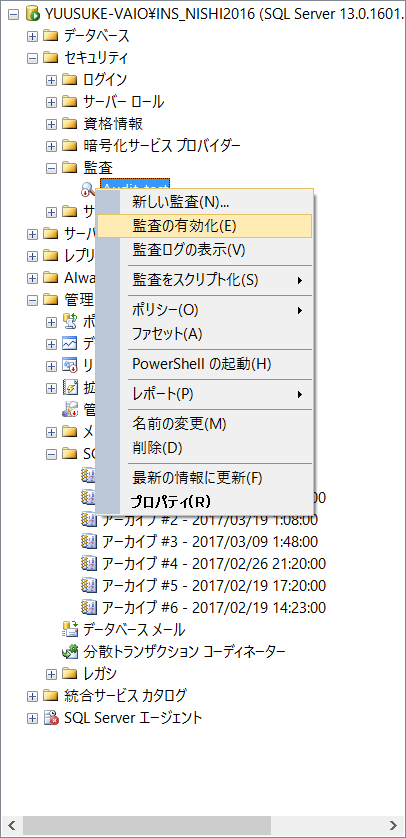
Task: Click the archive #3 log icon
Action: tap(89, 541)
